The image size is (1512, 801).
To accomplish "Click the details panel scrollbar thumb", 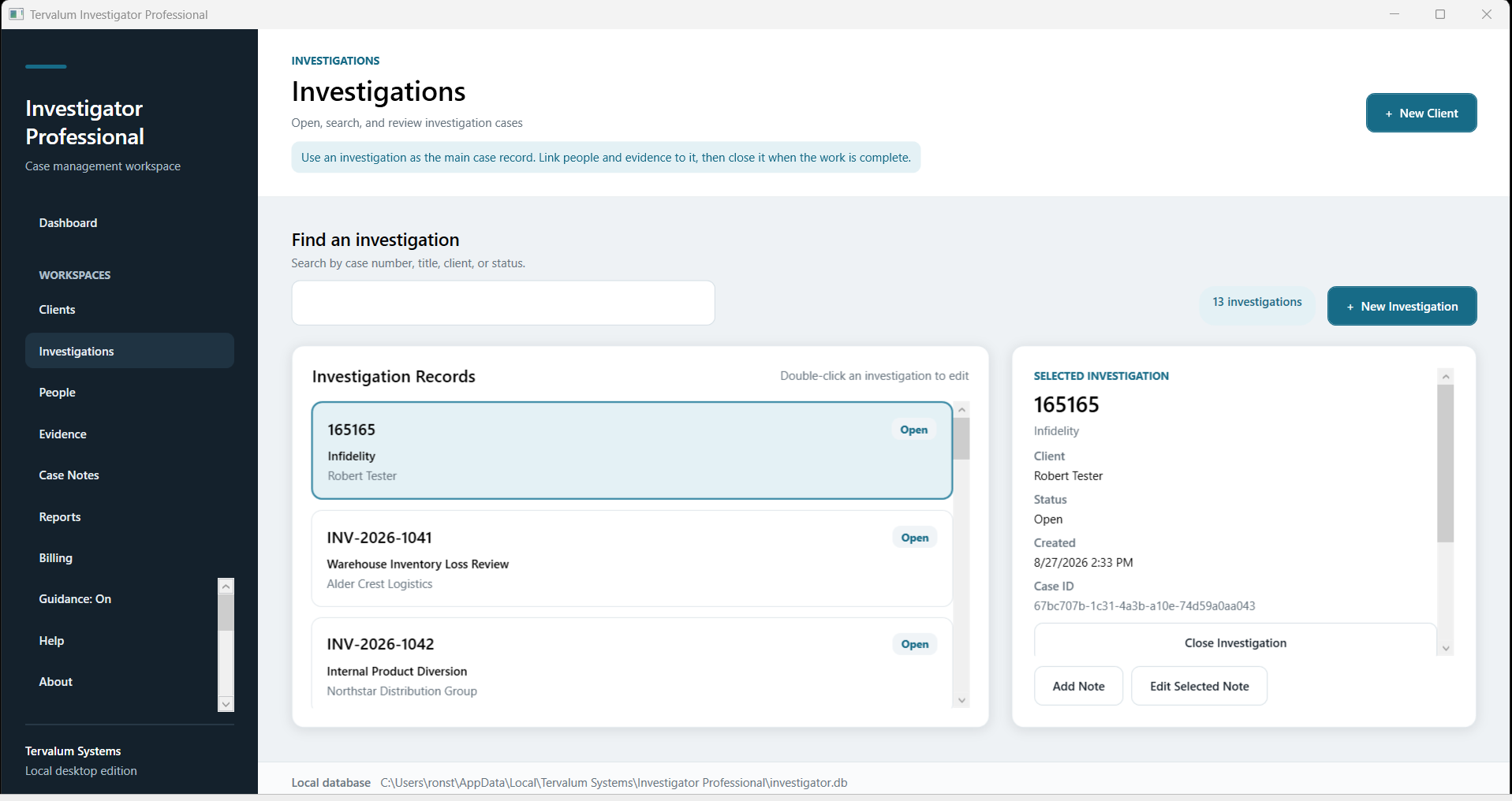I will click(1446, 464).
